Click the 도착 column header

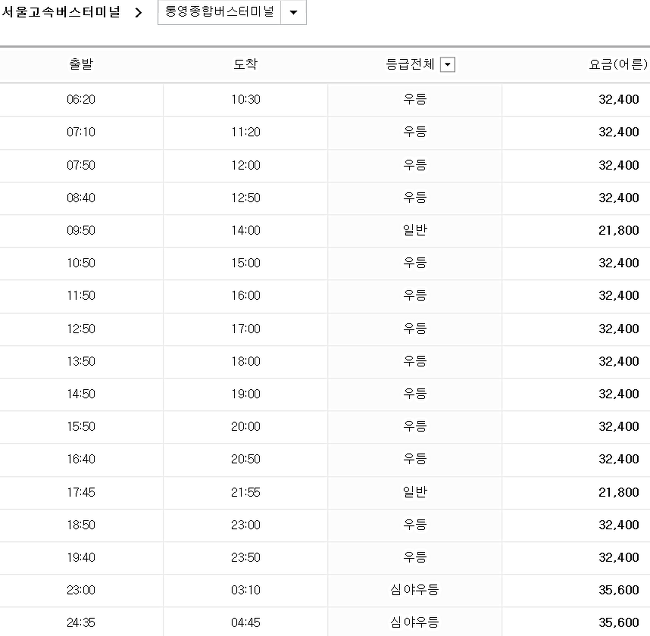click(245, 64)
